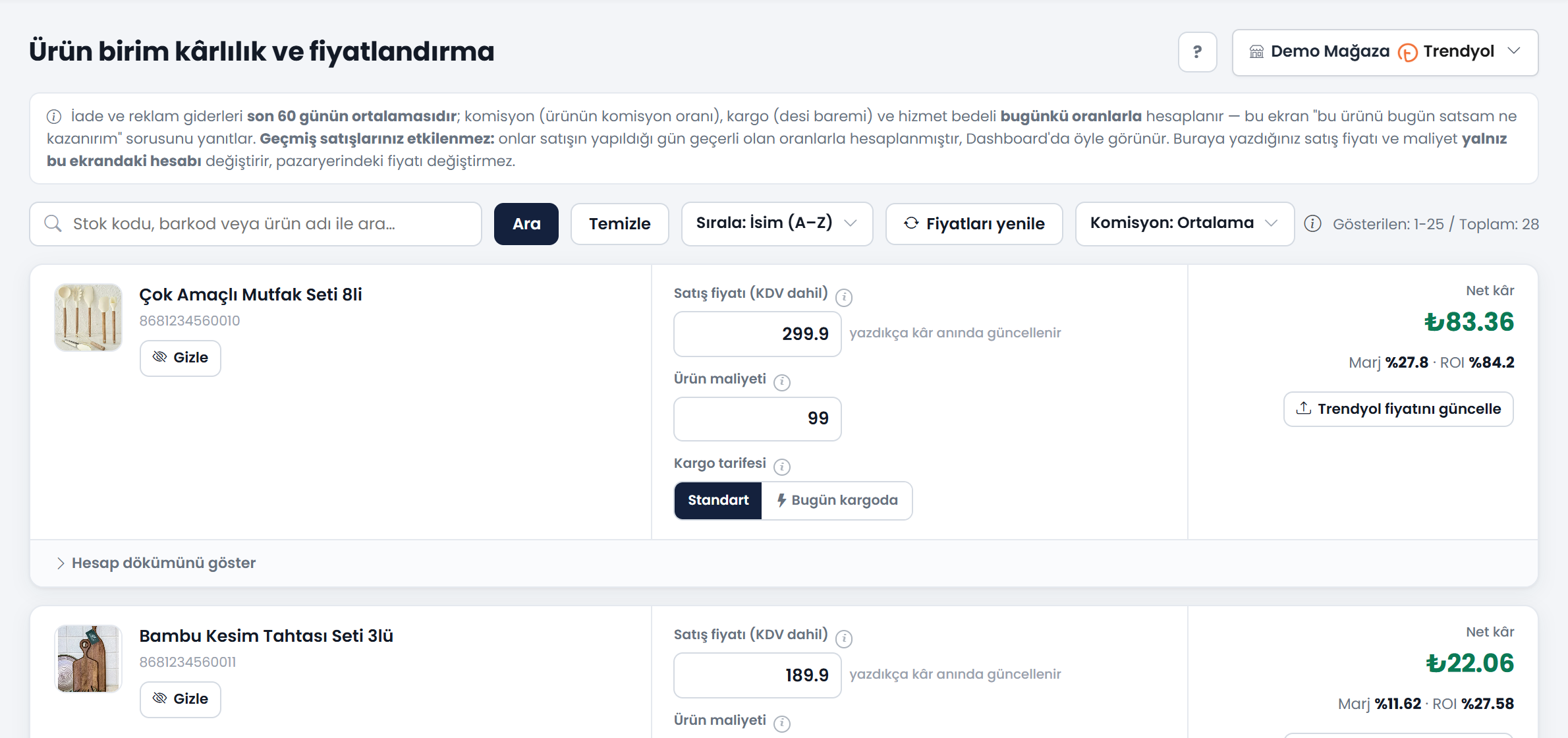Click info icon next to first Satış fiyatı label

coord(843,298)
